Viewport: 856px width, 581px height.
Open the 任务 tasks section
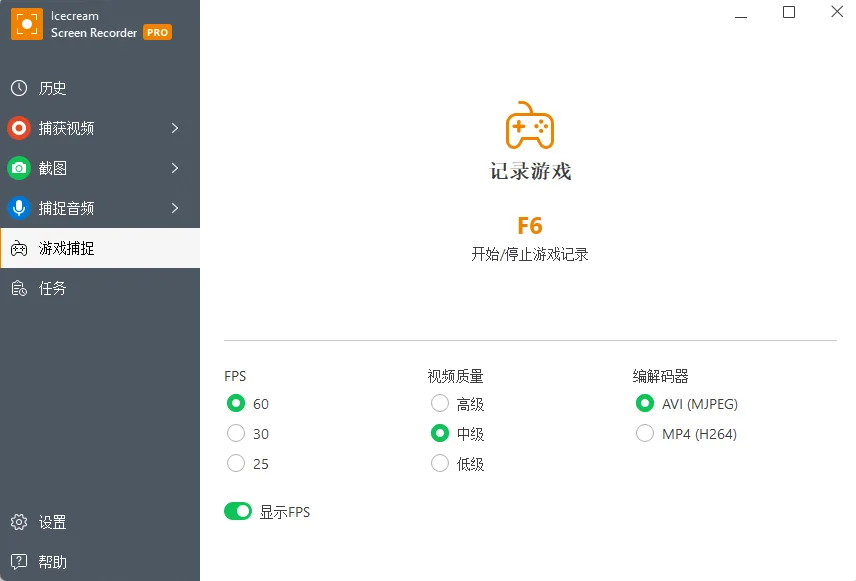tap(100, 288)
